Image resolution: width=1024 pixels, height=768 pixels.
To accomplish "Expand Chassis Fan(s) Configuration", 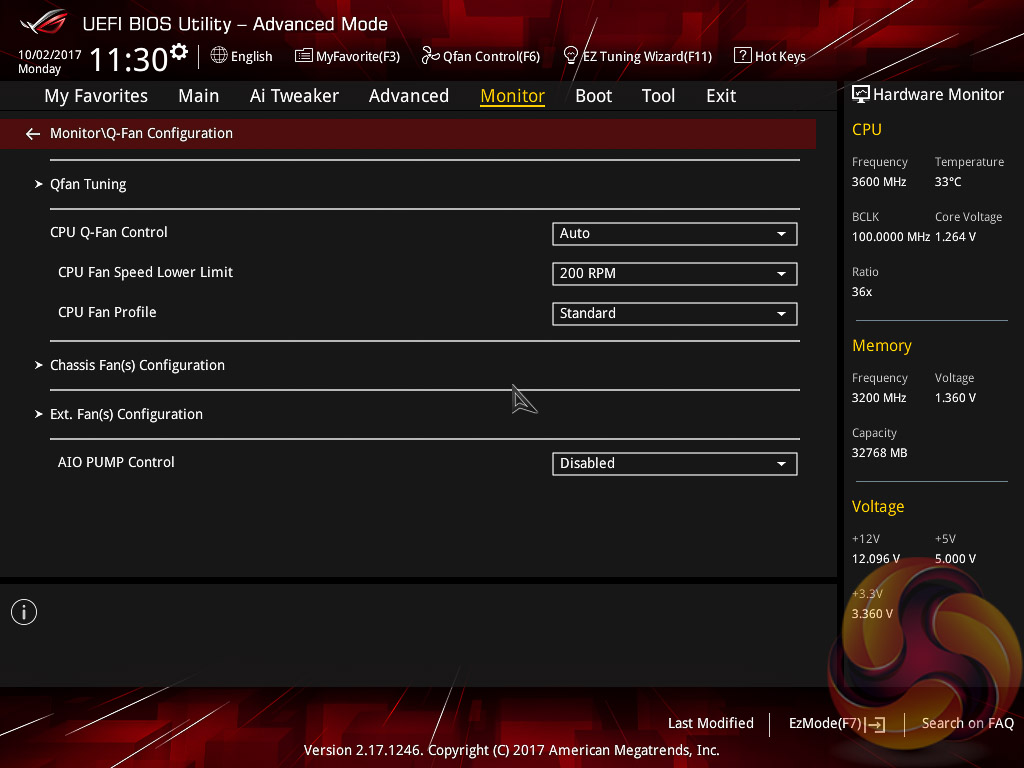I will point(137,365).
